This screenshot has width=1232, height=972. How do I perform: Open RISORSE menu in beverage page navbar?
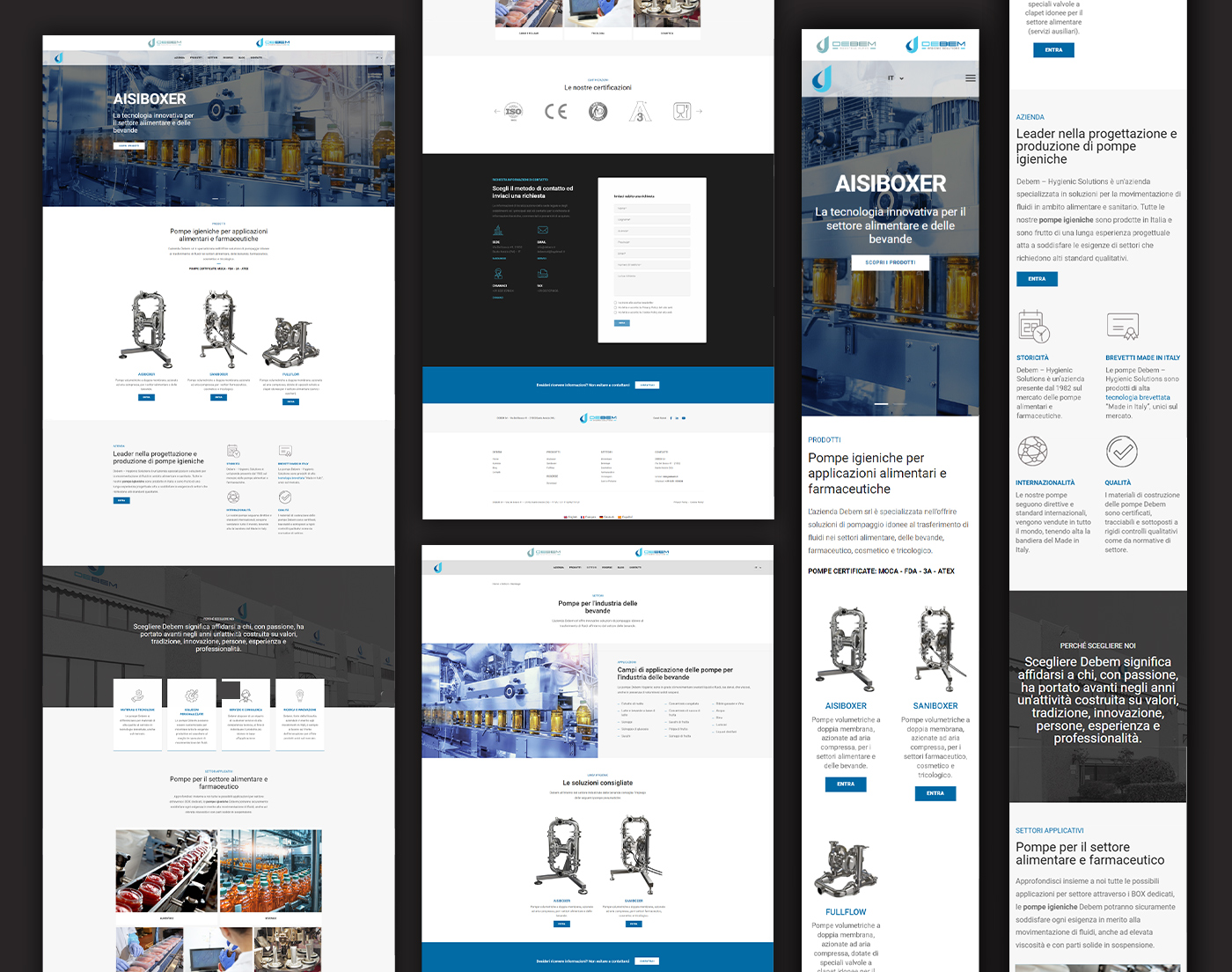click(607, 567)
